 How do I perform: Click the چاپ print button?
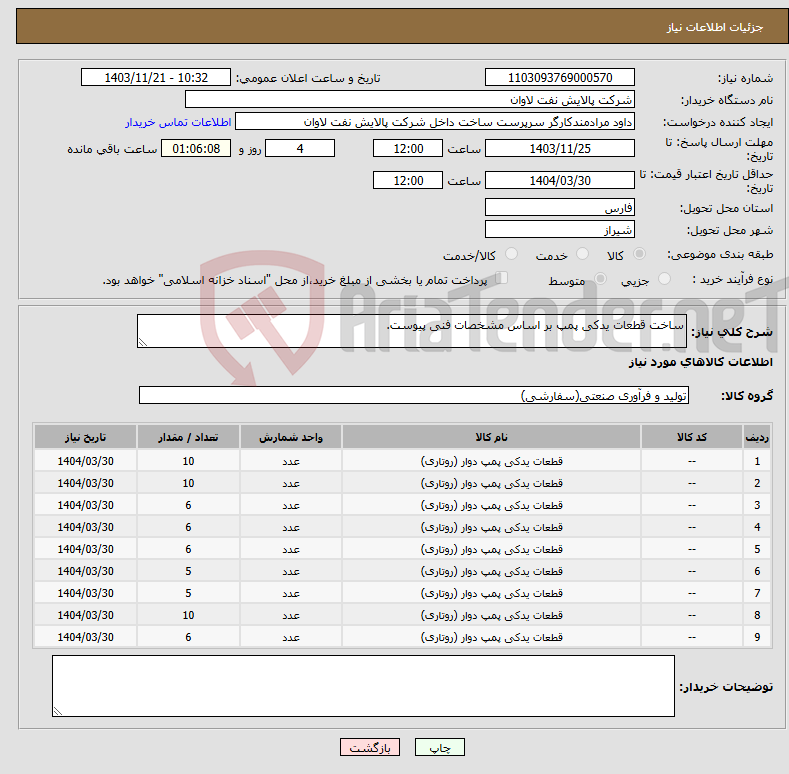coord(440,747)
